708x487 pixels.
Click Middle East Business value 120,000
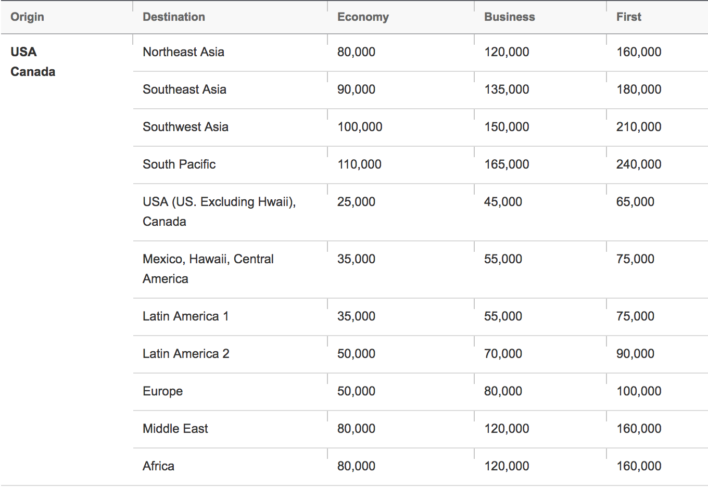[x=507, y=429]
